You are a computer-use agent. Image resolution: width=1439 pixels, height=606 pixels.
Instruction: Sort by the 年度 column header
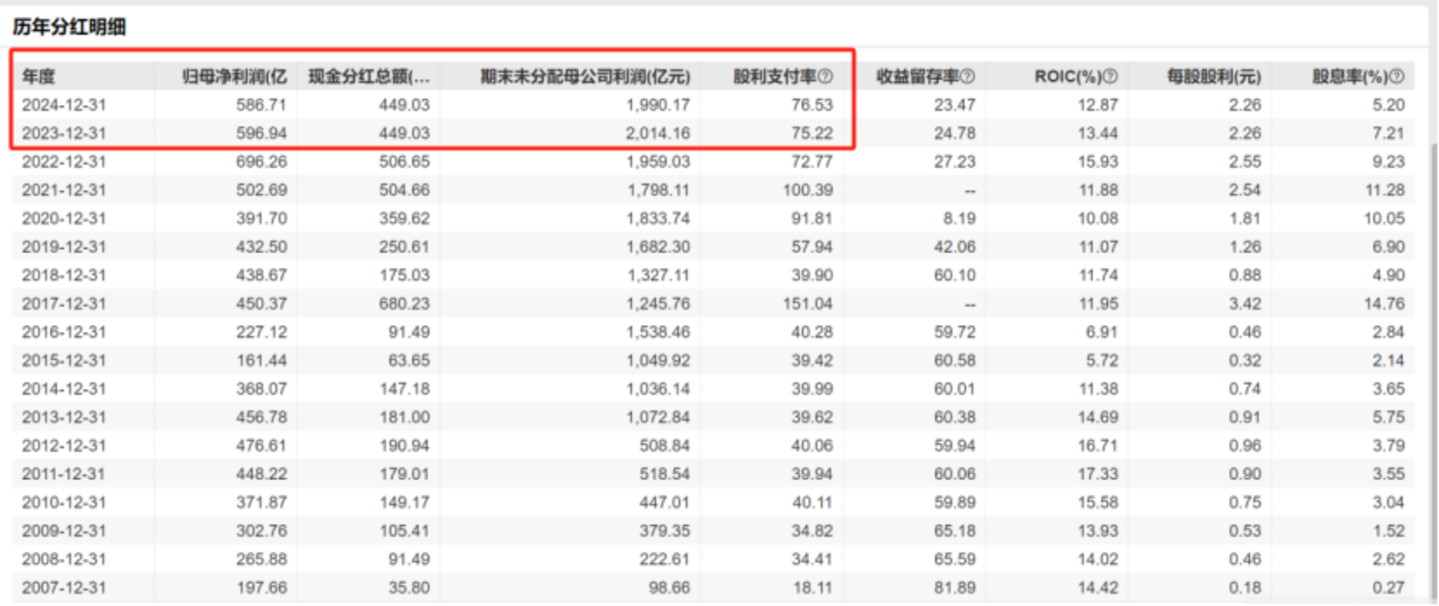(38, 77)
